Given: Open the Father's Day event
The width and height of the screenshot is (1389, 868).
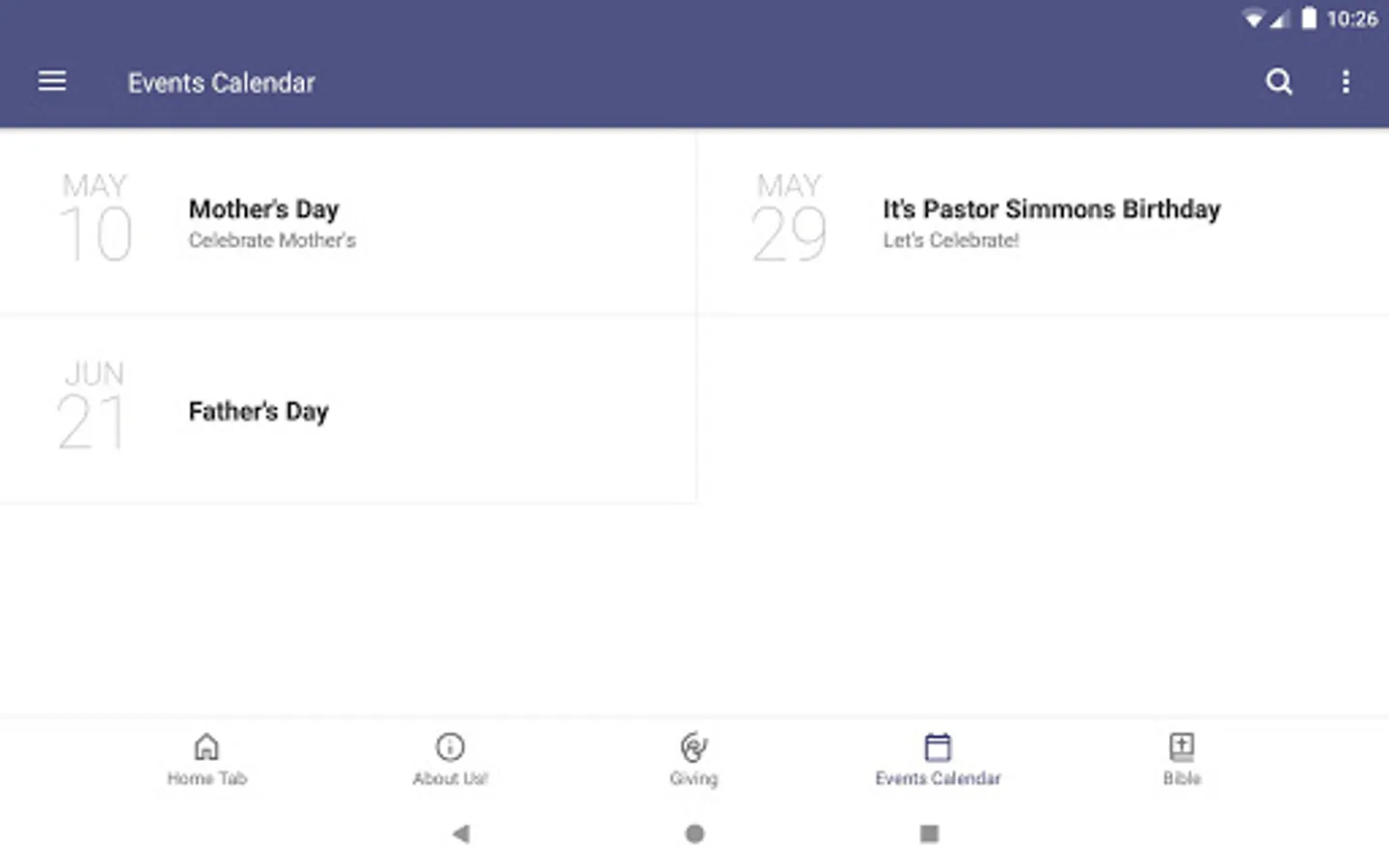Looking at the screenshot, I should pos(259,412).
